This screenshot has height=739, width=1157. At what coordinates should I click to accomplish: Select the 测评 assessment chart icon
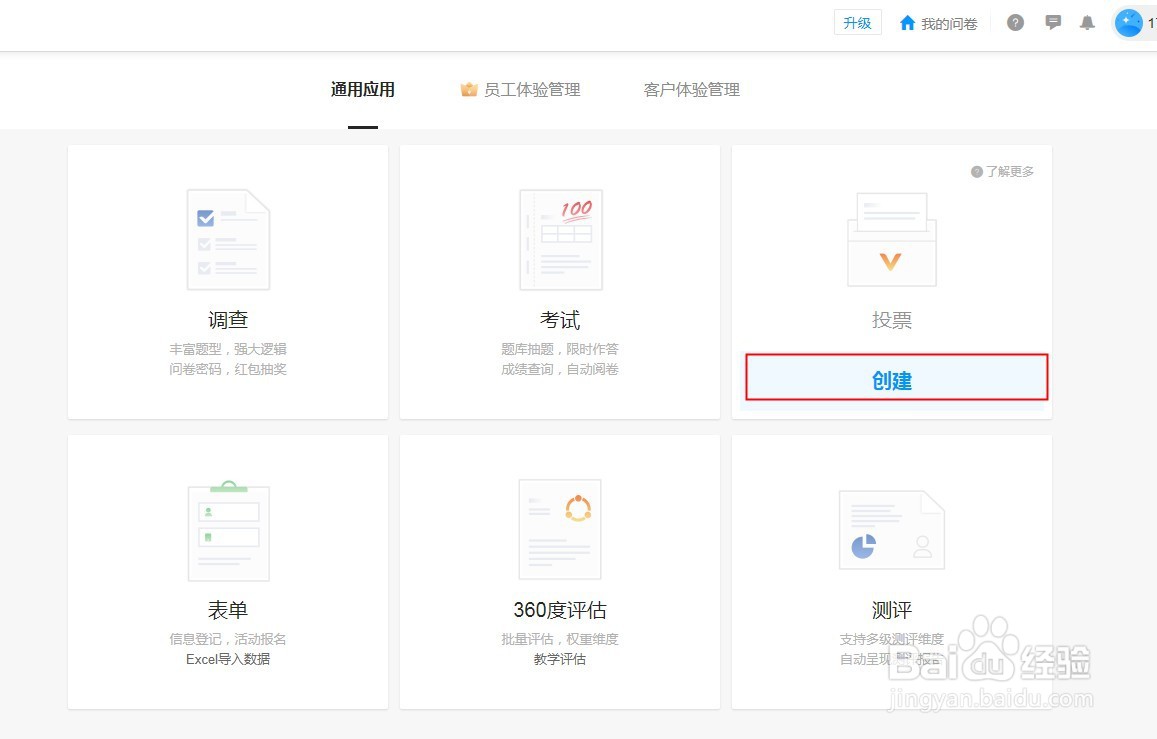pos(891,528)
